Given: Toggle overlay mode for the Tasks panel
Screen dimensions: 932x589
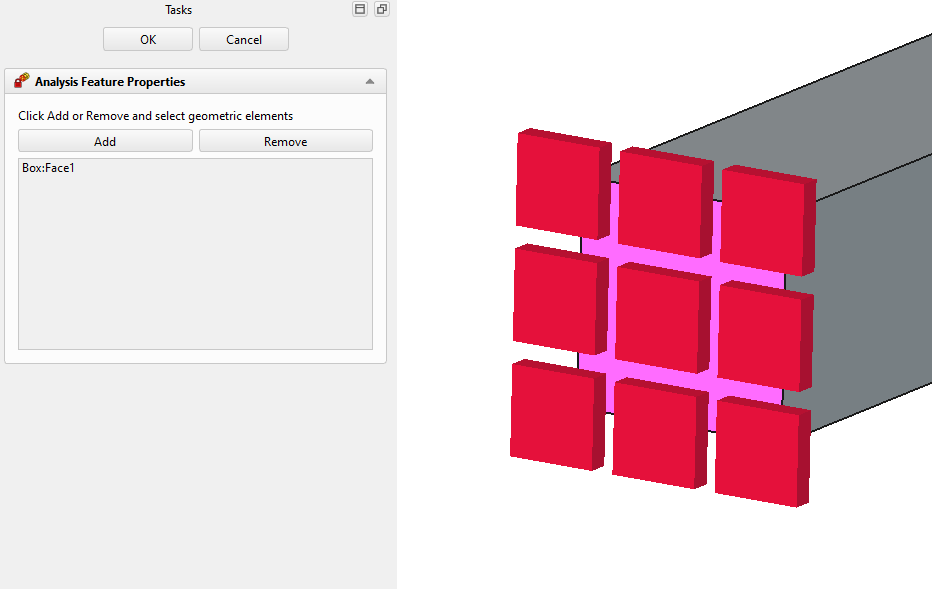Looking at the screenshot, I should coord(360,9).
